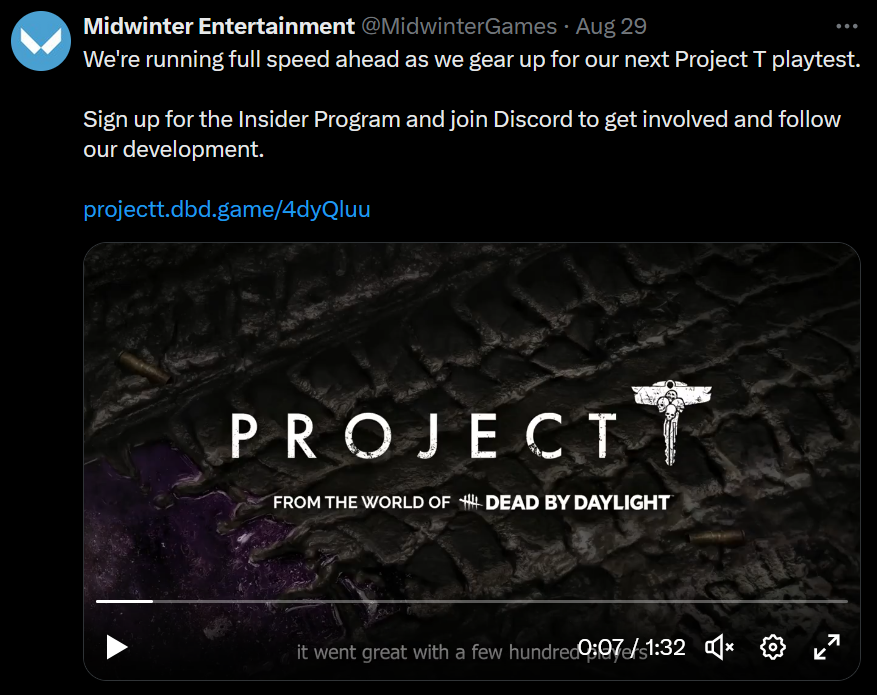Screen dimensions: 877x695
Task: Visit the @MidwinterGames handle
Action: point(459,26)
